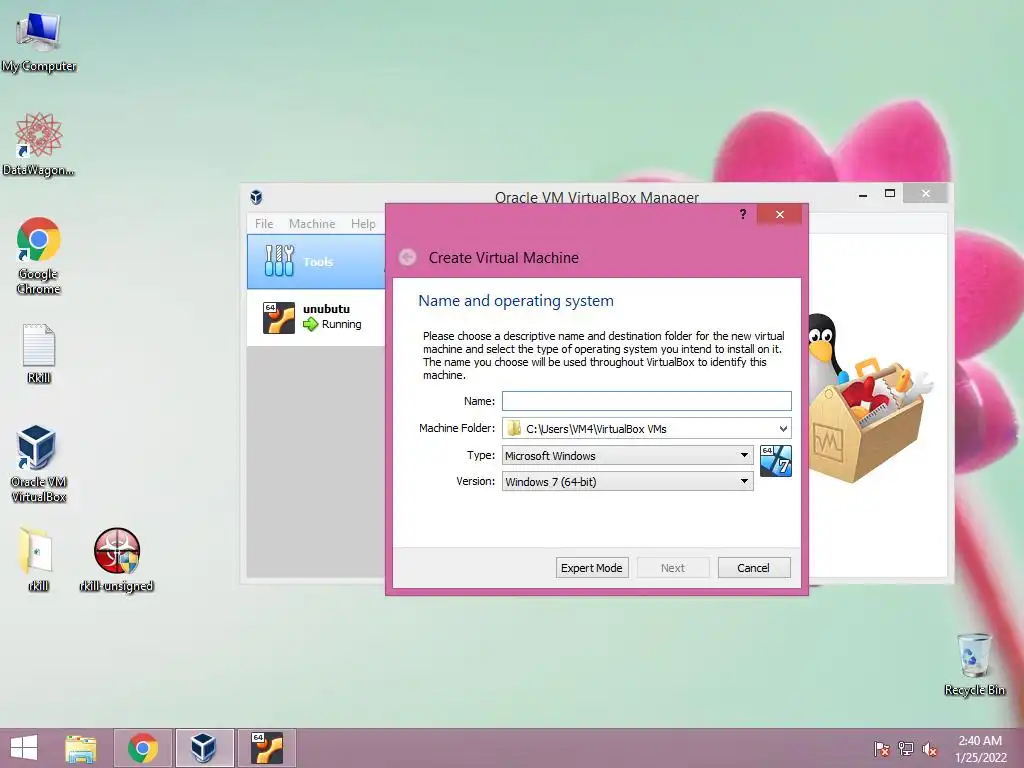Viewport: 1024px width, 768px height.
Task: Open My Computer desktop icon
Action: (x=39, y=42)
